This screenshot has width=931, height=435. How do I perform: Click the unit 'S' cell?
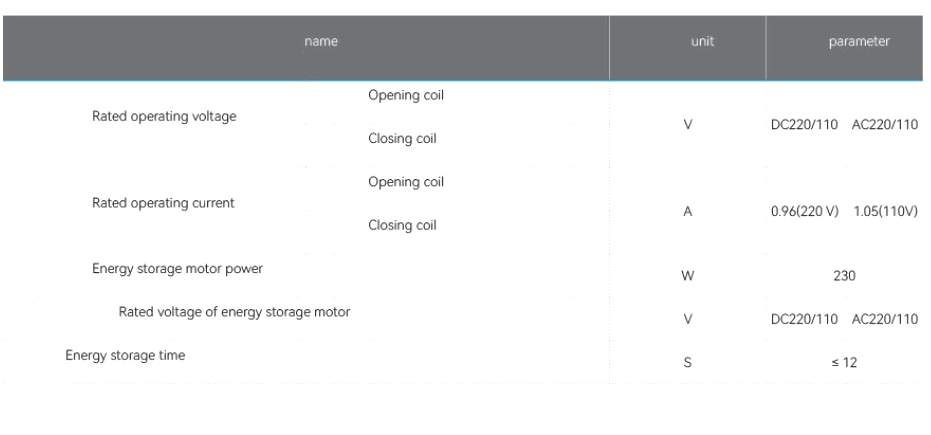pos(688,363)
